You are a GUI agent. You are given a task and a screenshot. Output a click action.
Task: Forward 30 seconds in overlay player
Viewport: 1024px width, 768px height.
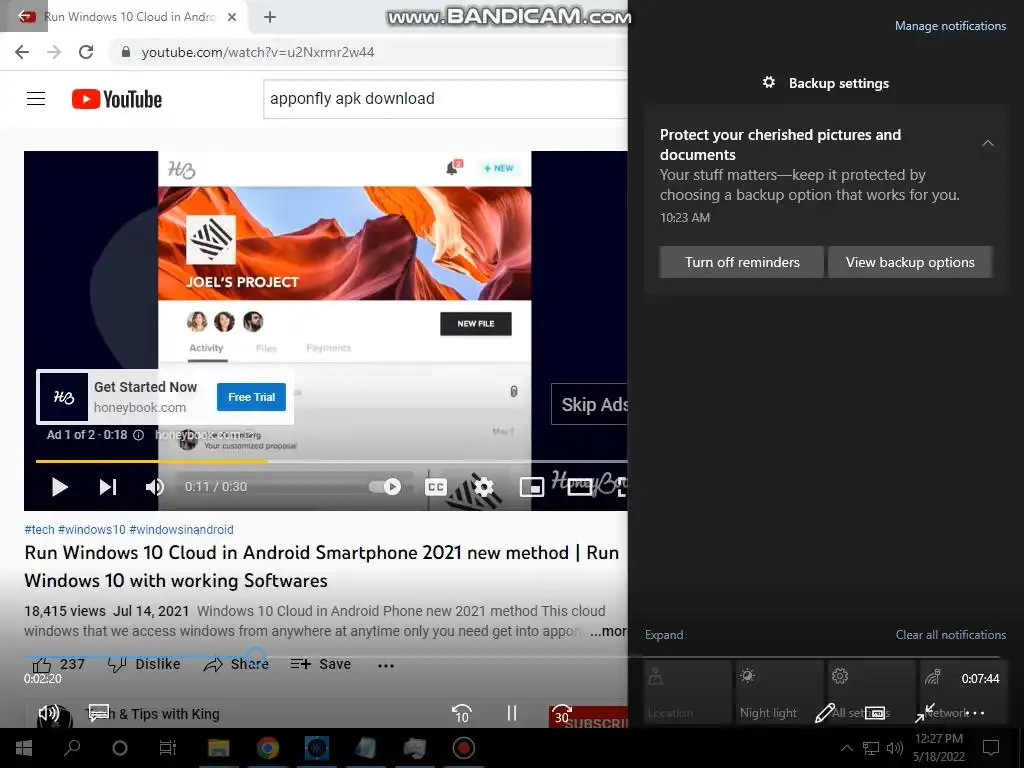tap(562, 714)
